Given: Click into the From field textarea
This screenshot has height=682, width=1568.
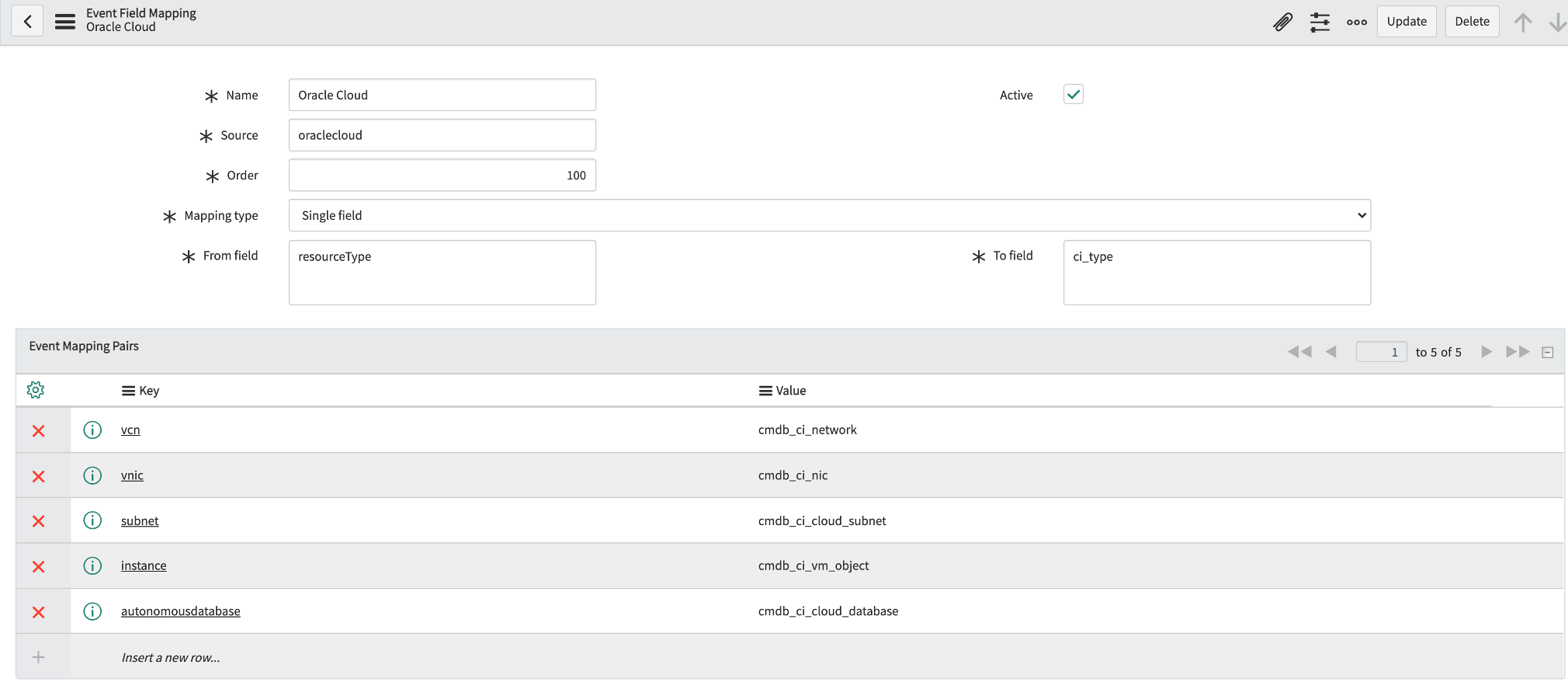Looking at the screenshot, I should pyautogui.click(x=442, y=273).
